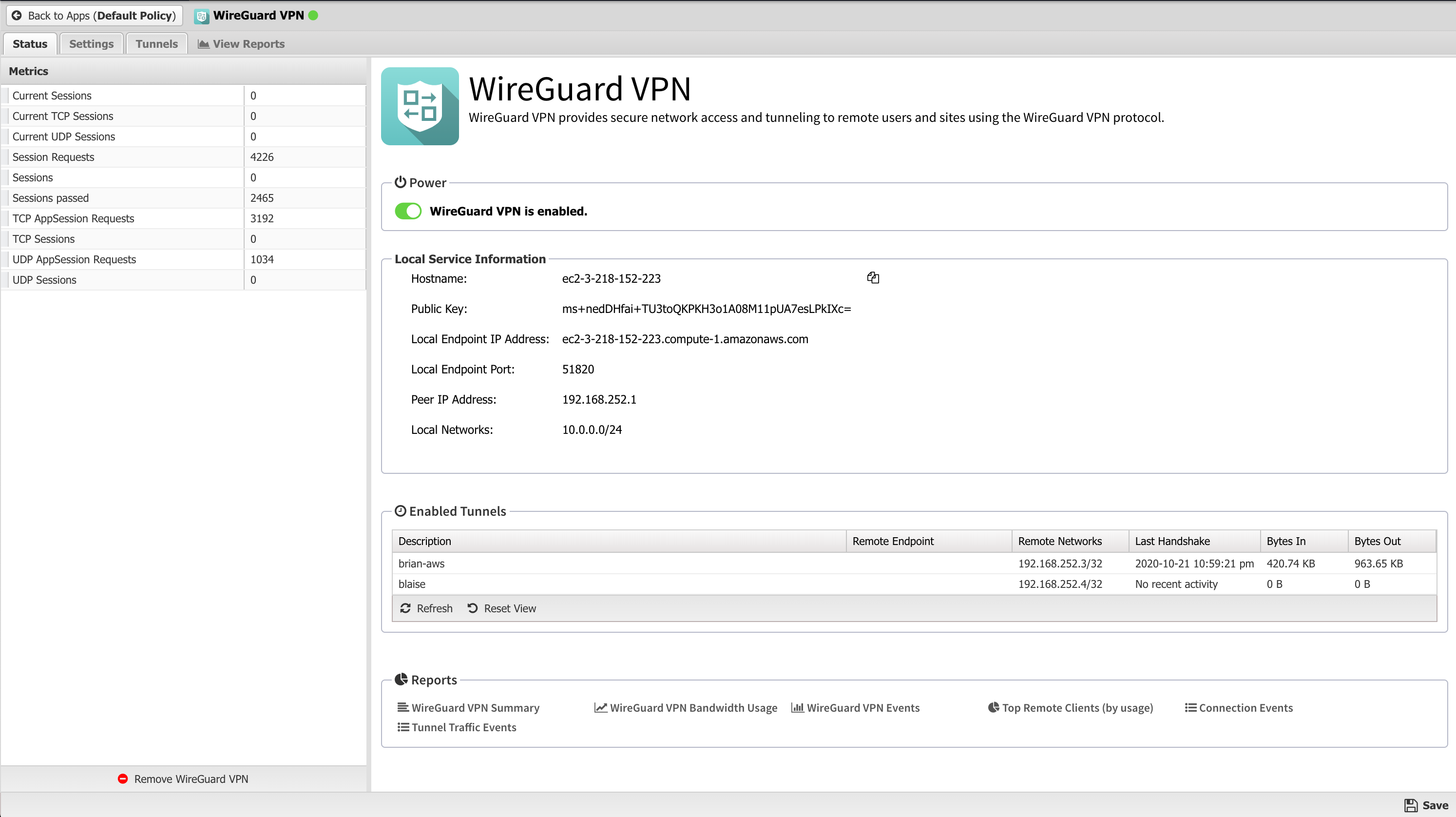Select the blaise tunnel row
The height and width of the screenshot is (817, 1456).
915,584
